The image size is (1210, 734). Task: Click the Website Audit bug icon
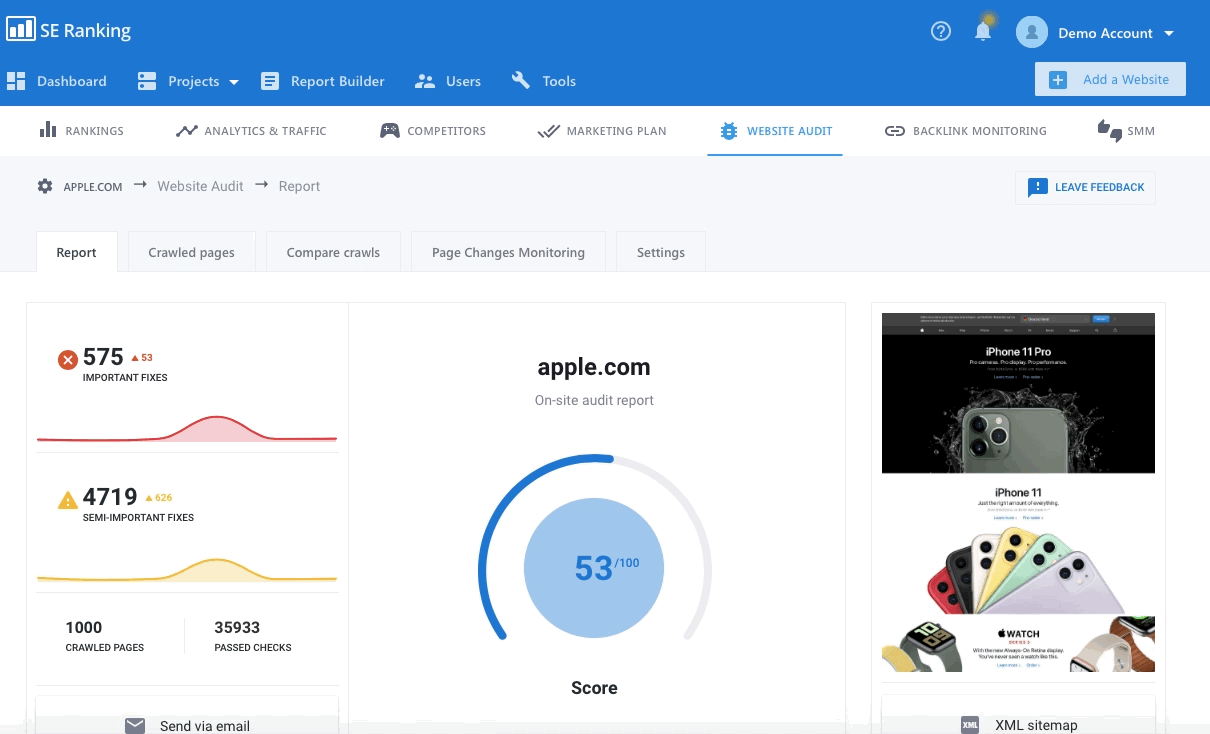pos(728,131)
